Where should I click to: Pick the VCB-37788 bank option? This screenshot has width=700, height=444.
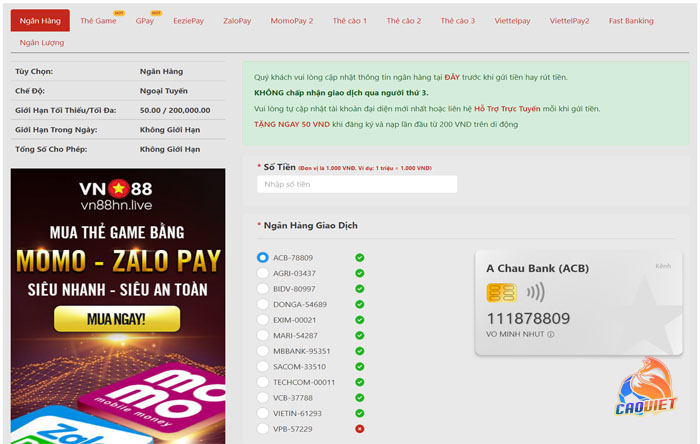coord(262,398)
